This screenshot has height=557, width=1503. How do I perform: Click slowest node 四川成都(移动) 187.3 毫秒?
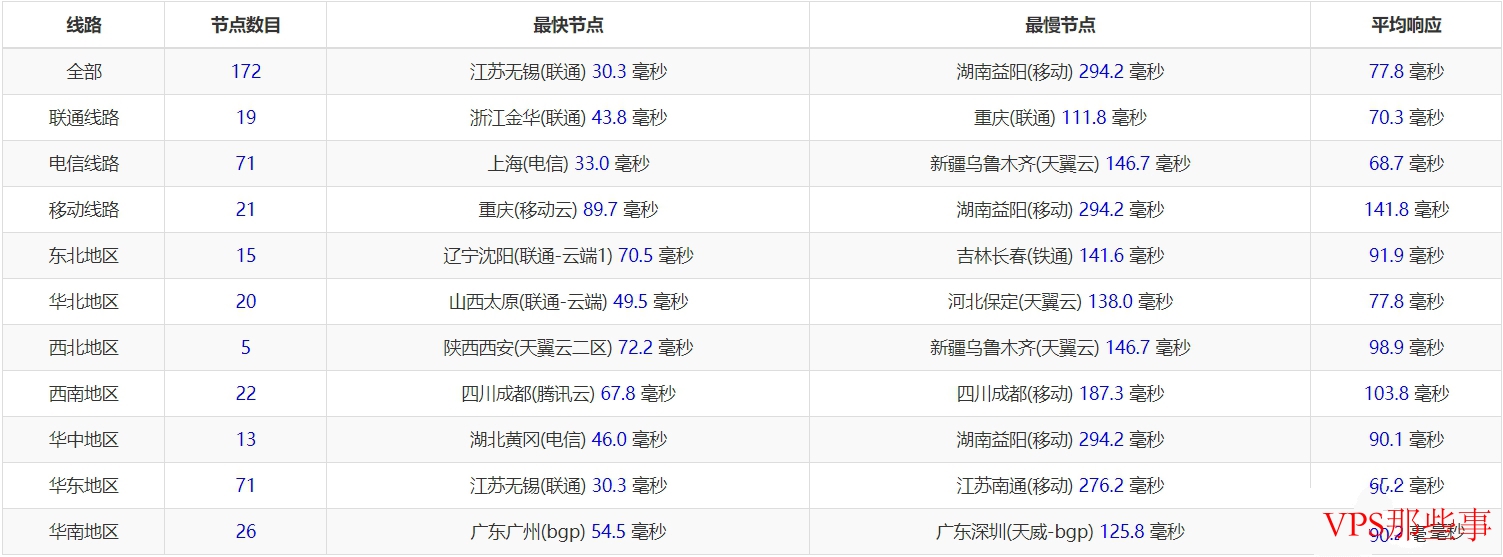(x=1060, y=394)
